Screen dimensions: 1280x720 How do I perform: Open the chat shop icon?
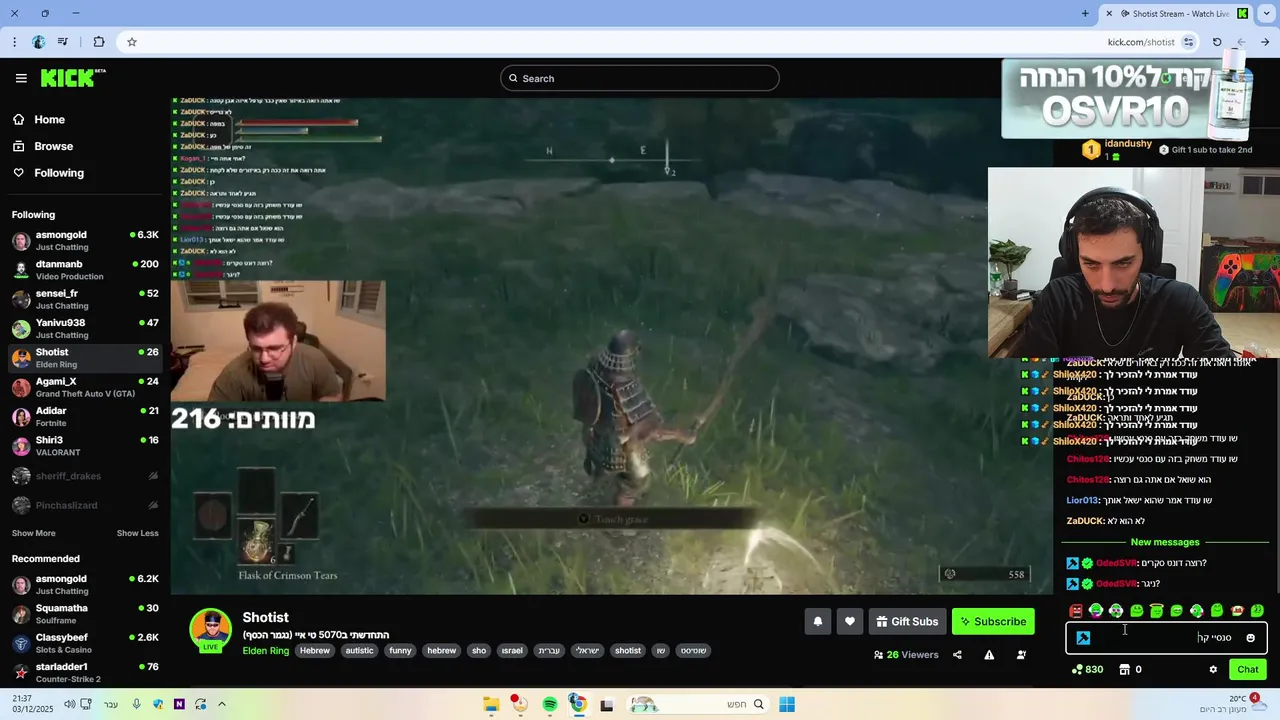point(1124,669)
